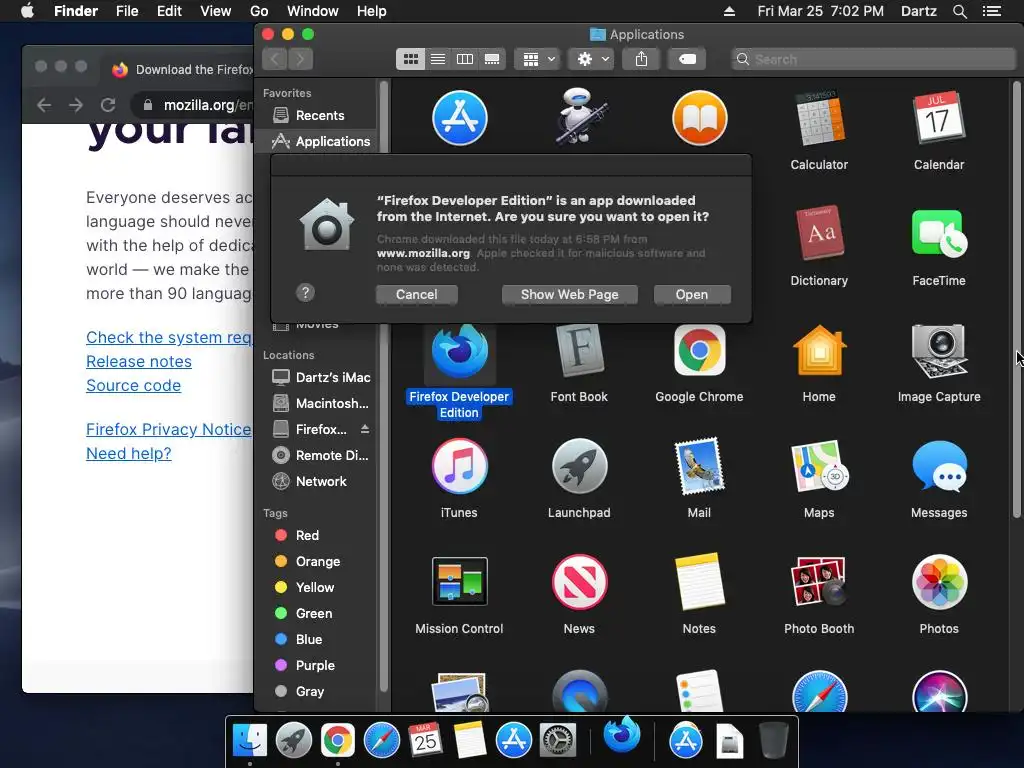Click the Share toolbar button
This screenshot has height=768, width=1024.
click(x=641, y=59)
